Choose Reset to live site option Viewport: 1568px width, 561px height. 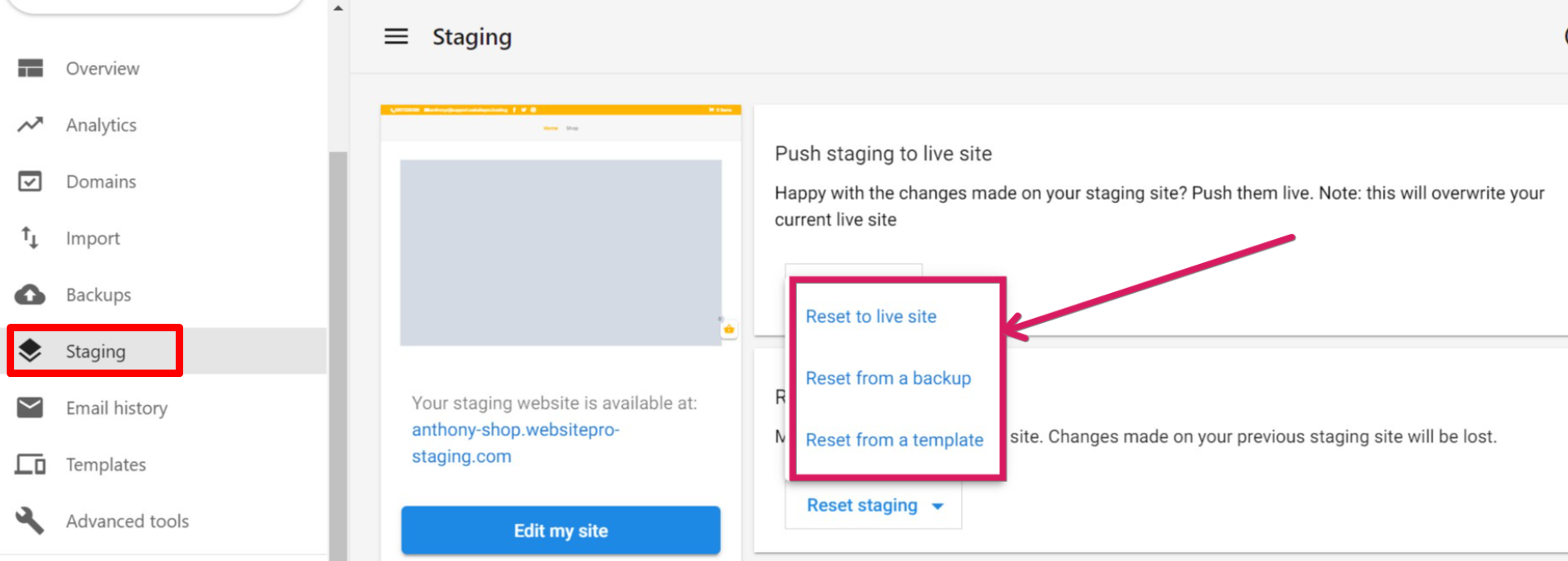[x=871, y=316]
